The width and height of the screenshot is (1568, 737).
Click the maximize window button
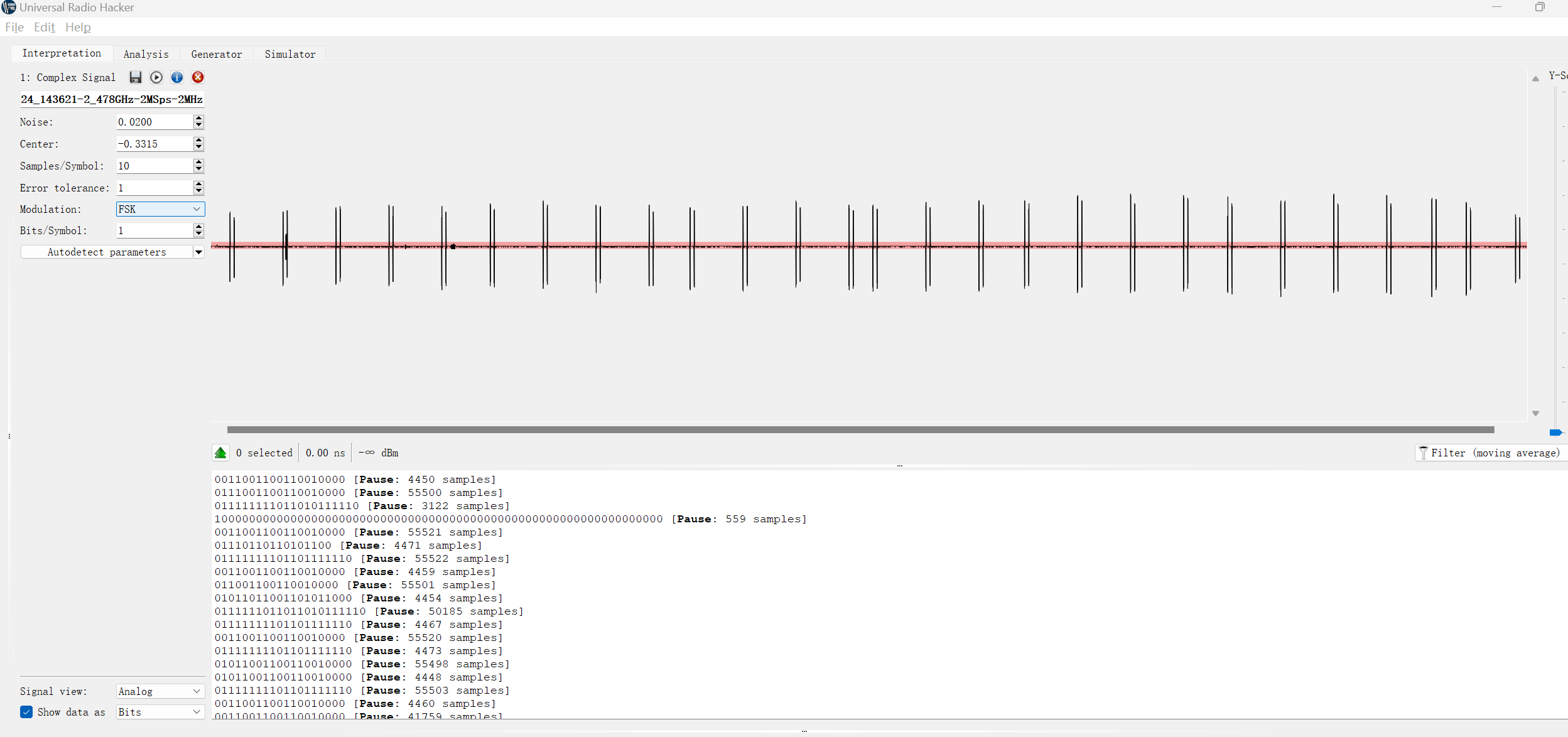1540,7
